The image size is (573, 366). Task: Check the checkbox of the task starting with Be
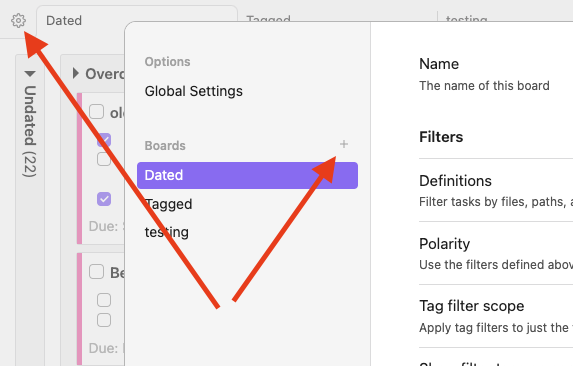96,272
